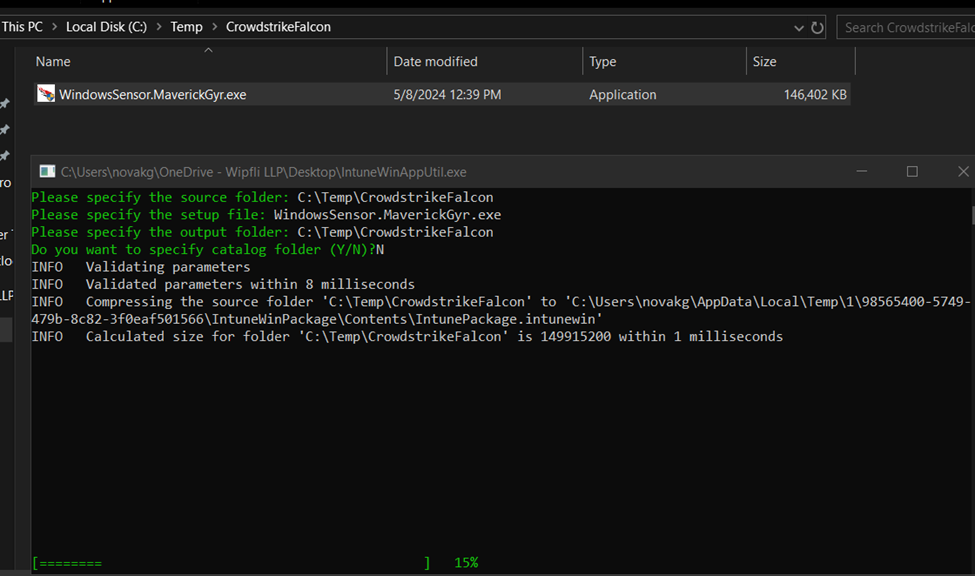975x576 pixels.
Task: Expand the chevron after Temp breadcrumb
Action: 214,27
